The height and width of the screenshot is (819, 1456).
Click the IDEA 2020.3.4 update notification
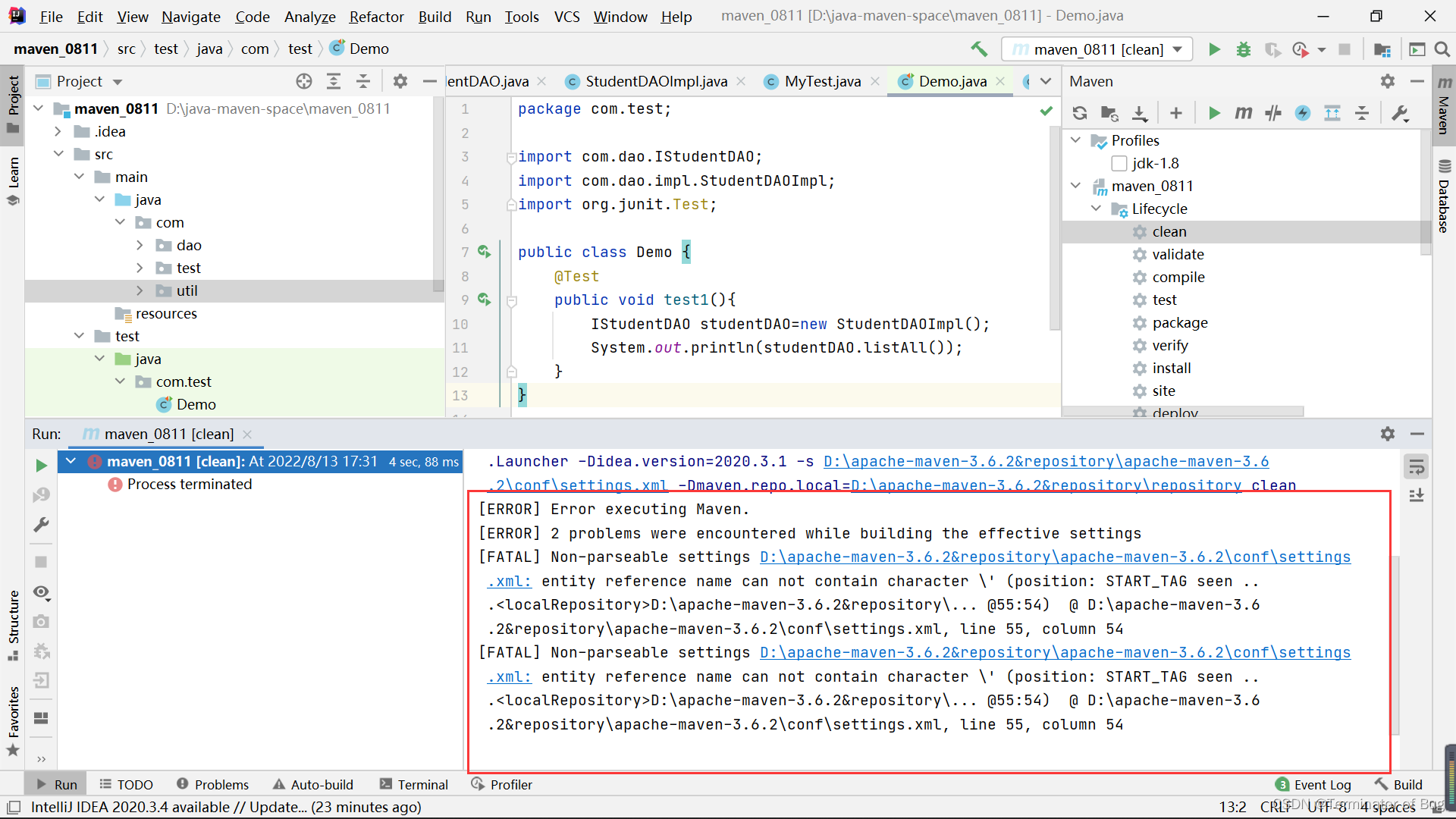pyautogui.click(x=226, y=807)
